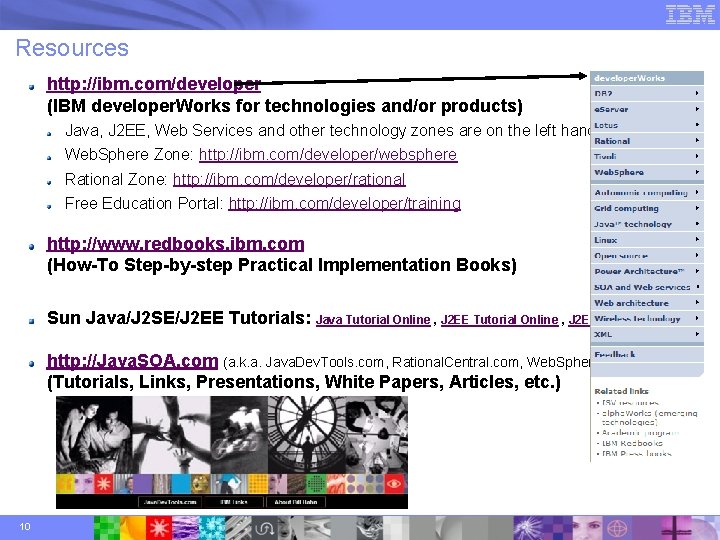Viewport: 720px width, 540px height.
Task: Open the IBM Redbooks related link
Action: tap(632, 443)
